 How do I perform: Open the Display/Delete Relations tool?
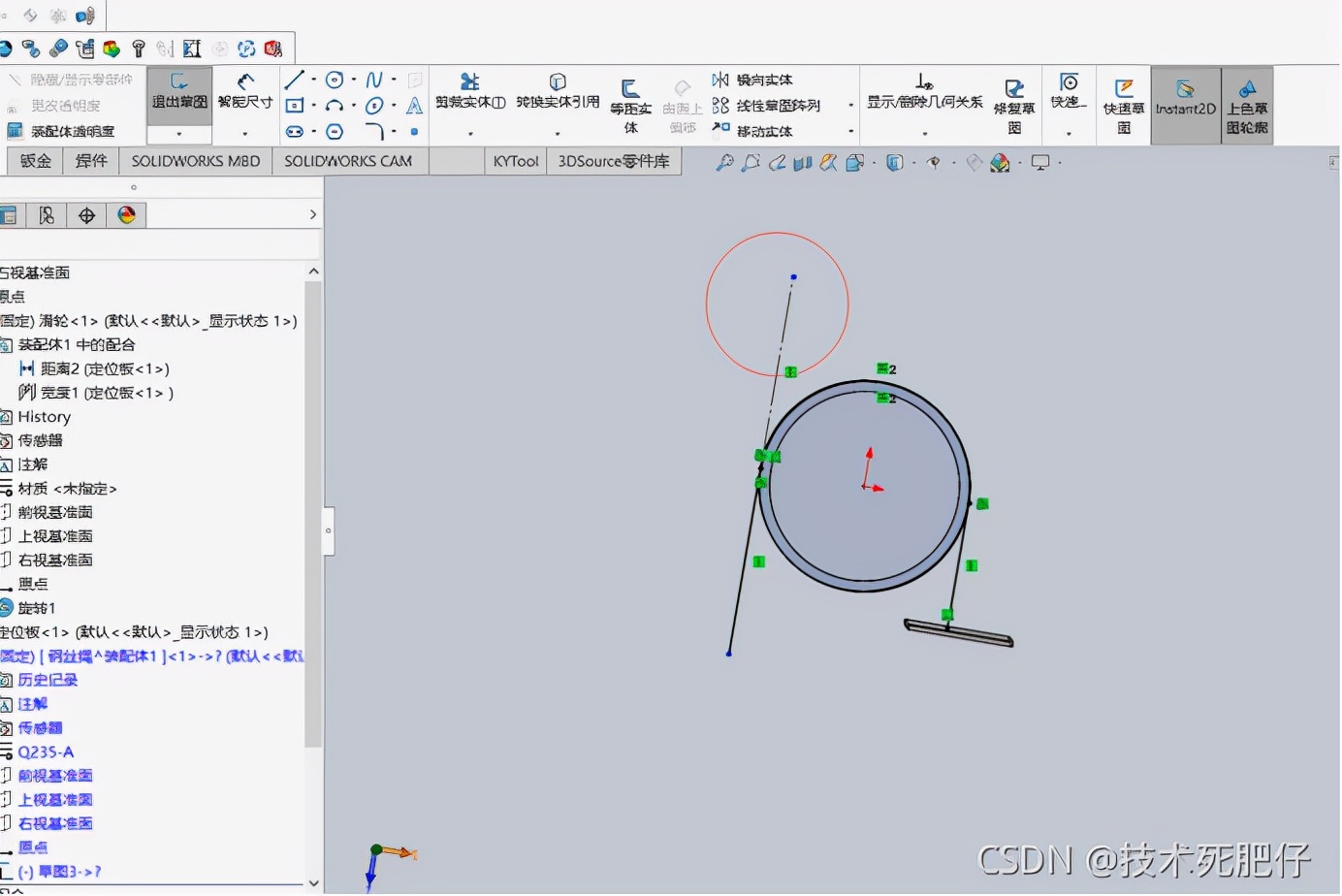[923, 97]
